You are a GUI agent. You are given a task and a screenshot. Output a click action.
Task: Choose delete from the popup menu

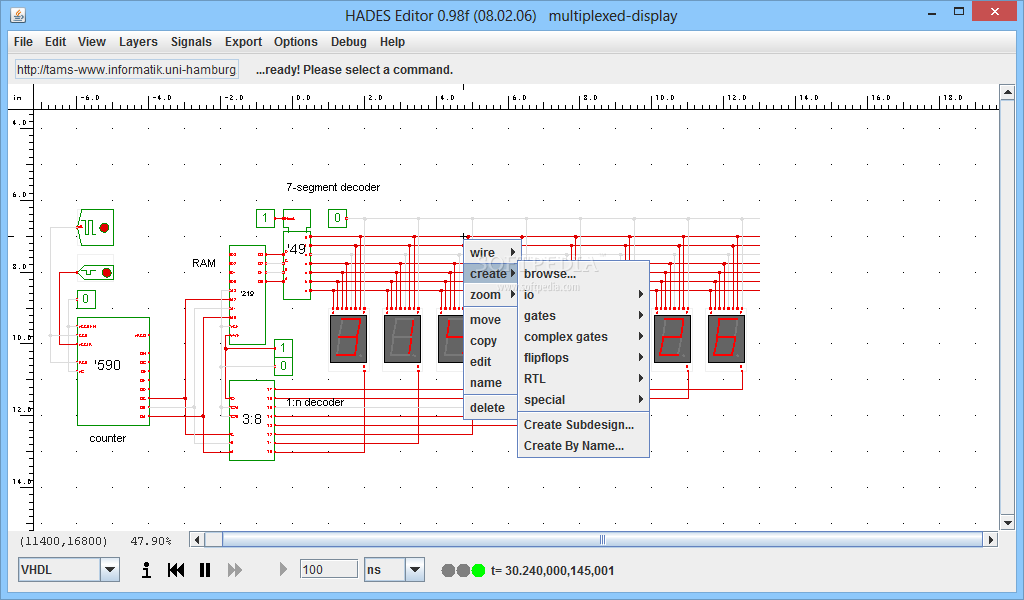click(491, 407)
